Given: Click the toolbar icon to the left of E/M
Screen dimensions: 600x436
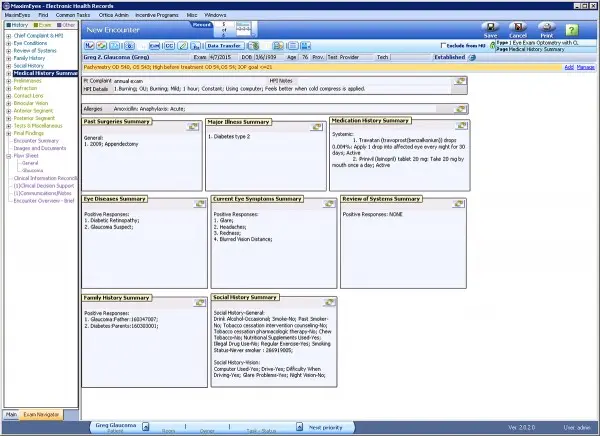Looking at the screenshot, I should coord(129,46).
